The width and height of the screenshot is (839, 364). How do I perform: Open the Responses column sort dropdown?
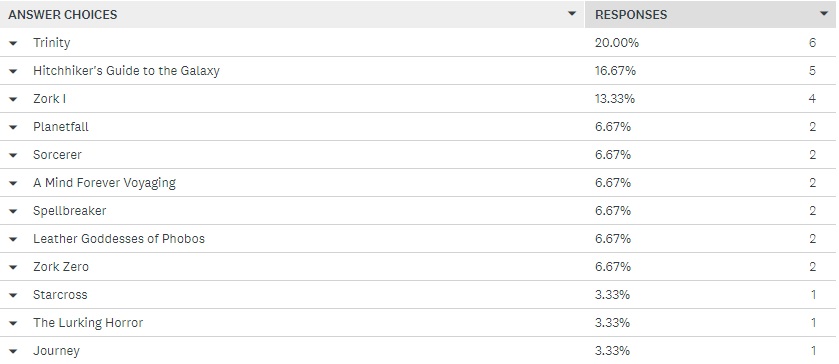(x=824, y=14)
